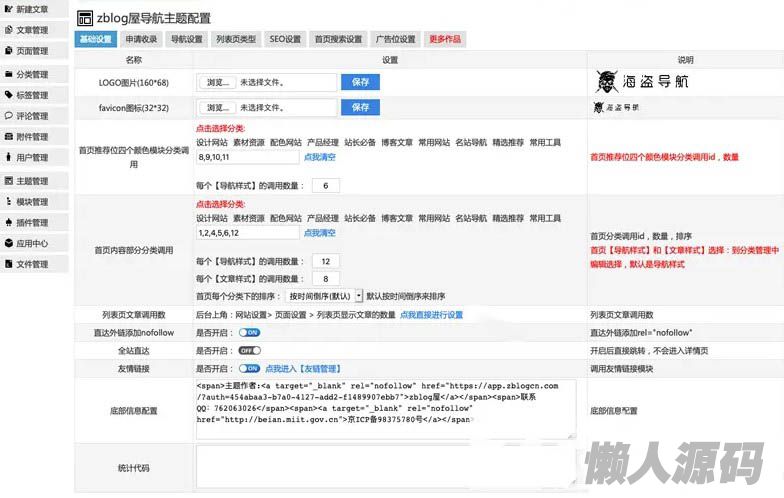This screenshot has width=784, height=498.
Task: Save the LOGO图片 setting
Action: pyautogui.click(x=360, y=82)
